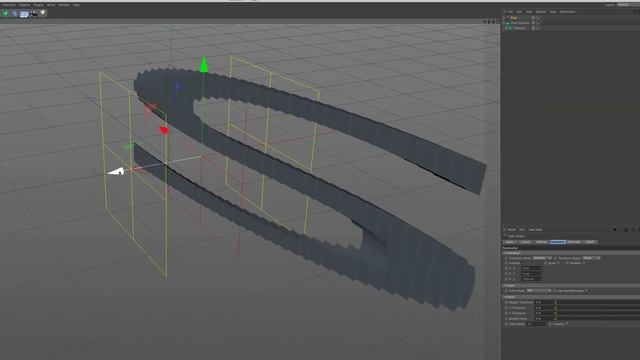Open Object Manager Objects menu
Screen dimensions: 640x360
coord(541,12)
